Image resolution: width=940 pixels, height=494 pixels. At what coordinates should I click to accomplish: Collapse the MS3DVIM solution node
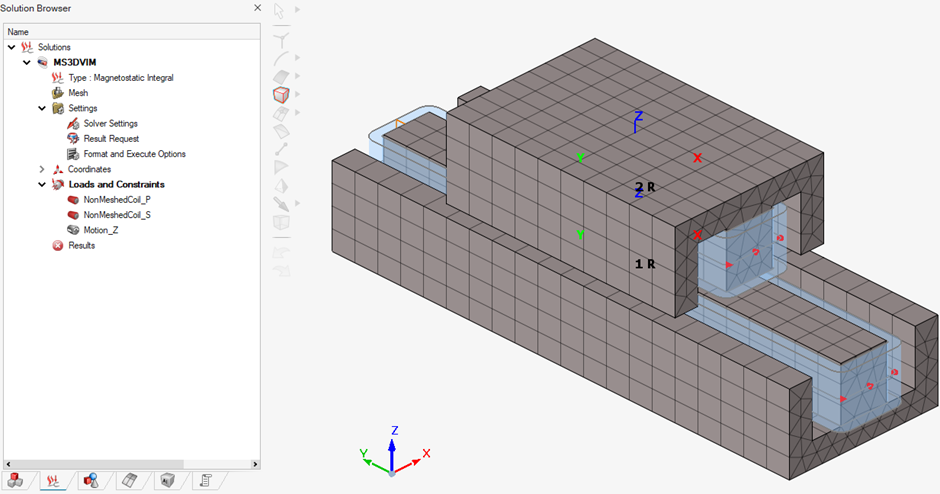tap(27, 62)
